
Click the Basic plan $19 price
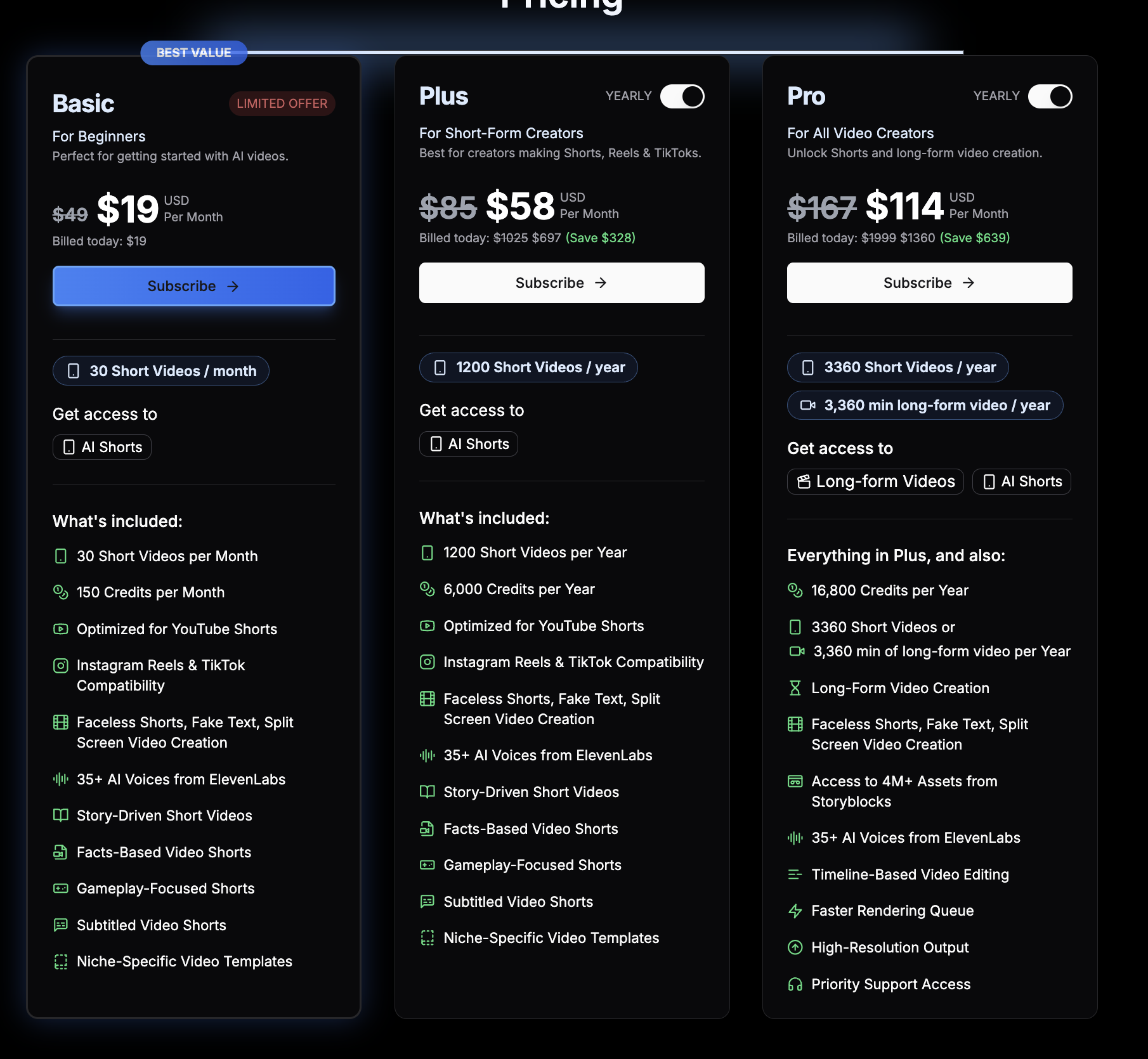coord(127,209)
